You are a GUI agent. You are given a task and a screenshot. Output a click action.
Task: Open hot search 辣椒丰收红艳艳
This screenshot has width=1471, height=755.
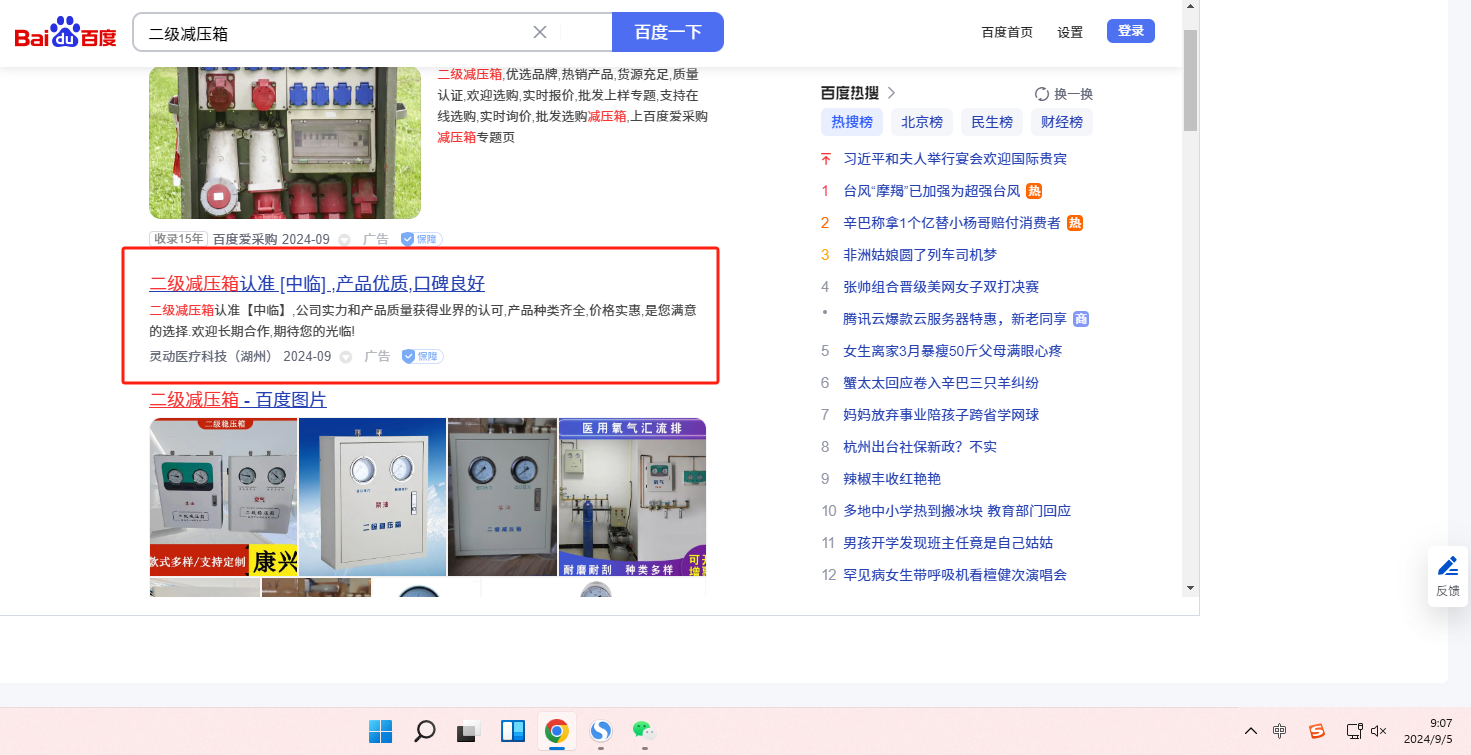click(x=892, y=479)
